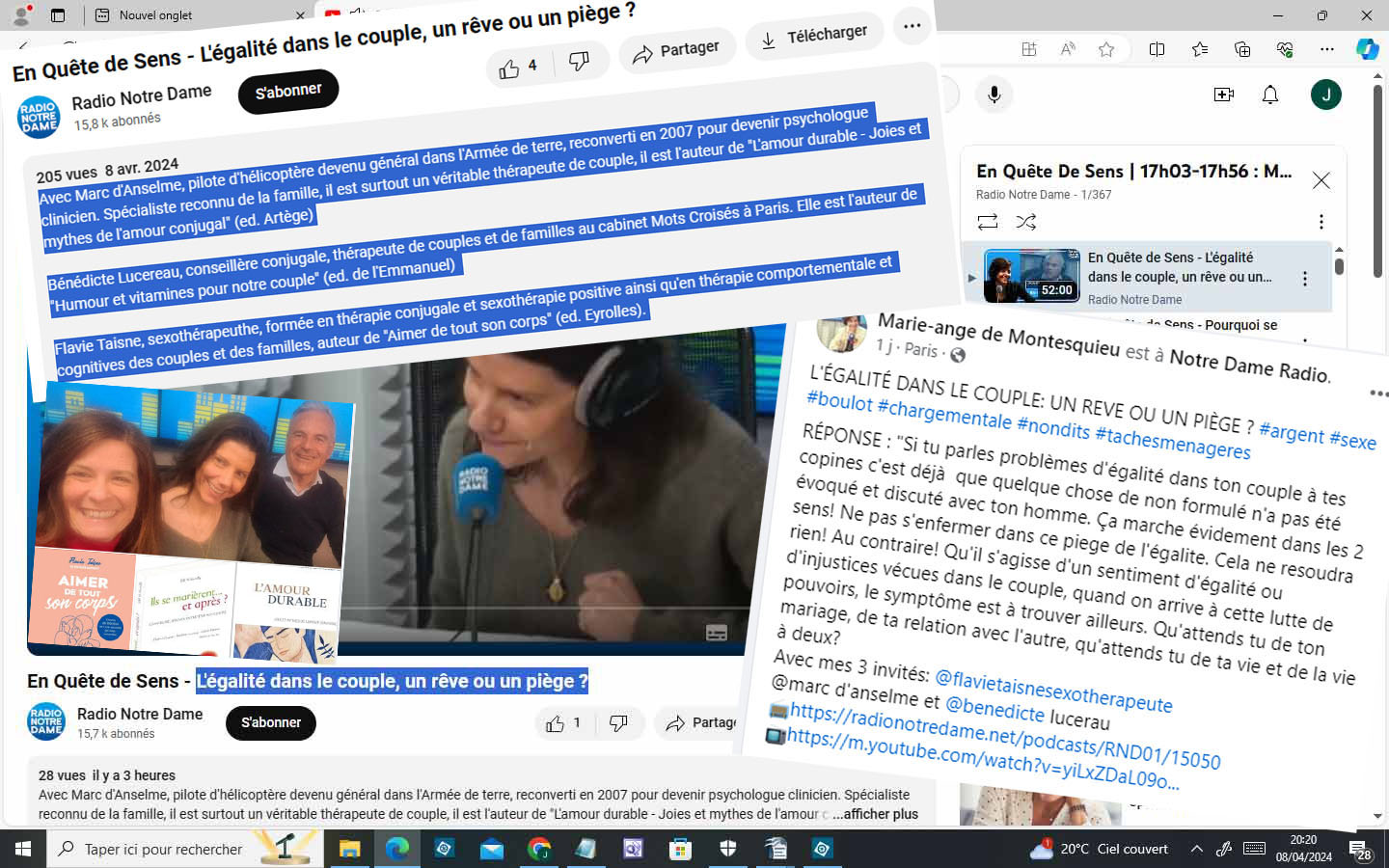Open the m.youtube.com watch link
Image resolution: width=1389 pixels, height=868 pixels.
coord(982,759)
